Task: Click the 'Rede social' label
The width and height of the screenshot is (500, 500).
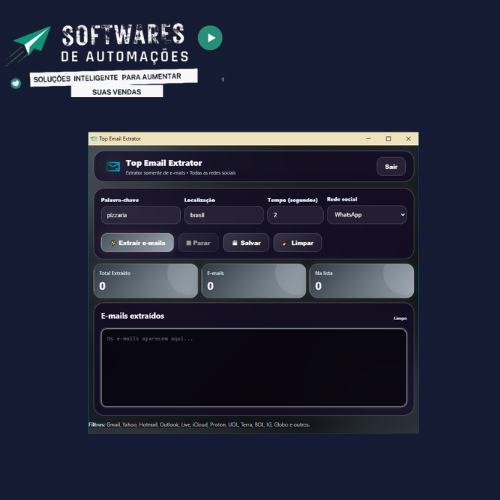Action: [342, 199]
